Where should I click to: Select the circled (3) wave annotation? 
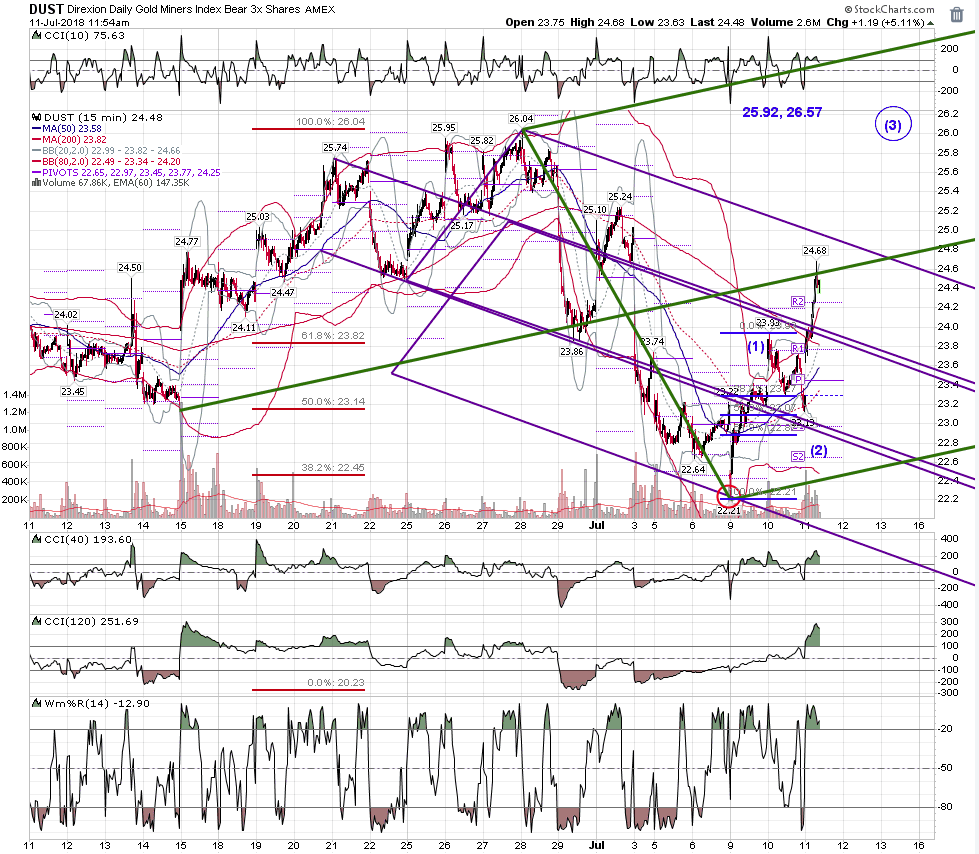[893, 125]
